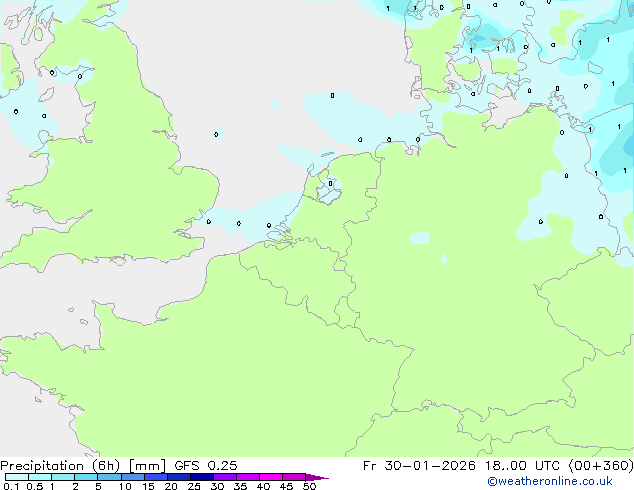Select the 25–30 mm legend swatch

pyautogui.click(x=202, y=477)
